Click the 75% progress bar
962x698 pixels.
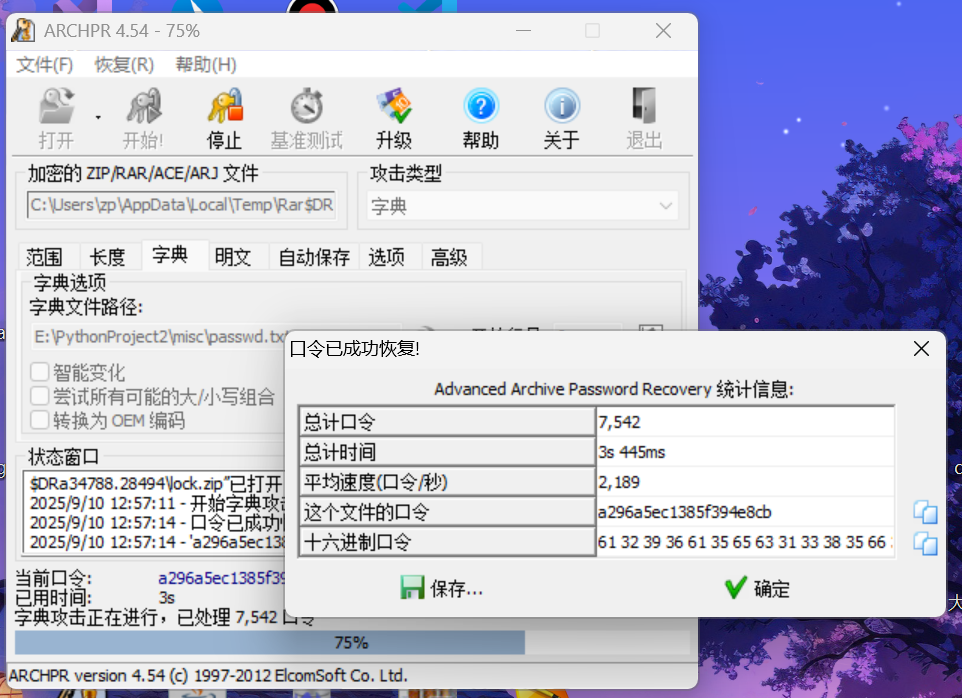352,643
